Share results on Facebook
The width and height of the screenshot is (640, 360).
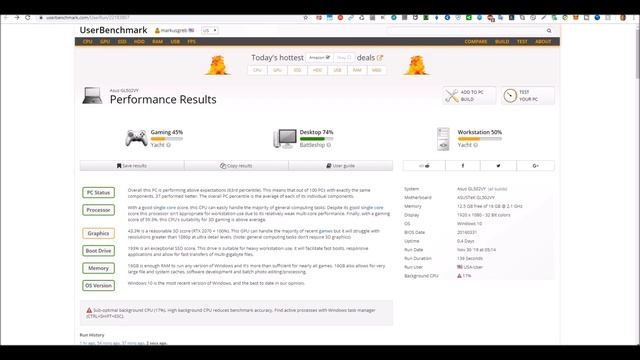pyautogui.click(x=463, y=166)
